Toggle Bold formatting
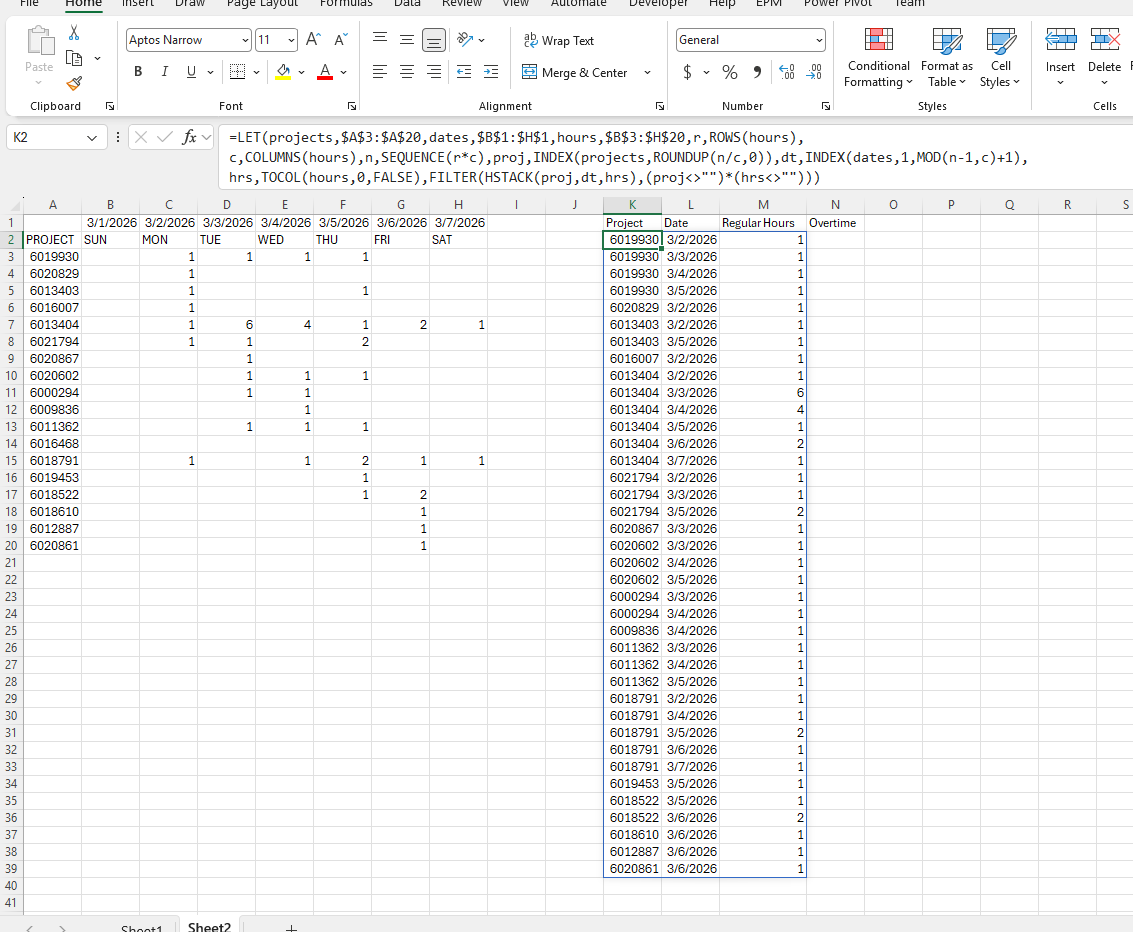 [138, 72]
